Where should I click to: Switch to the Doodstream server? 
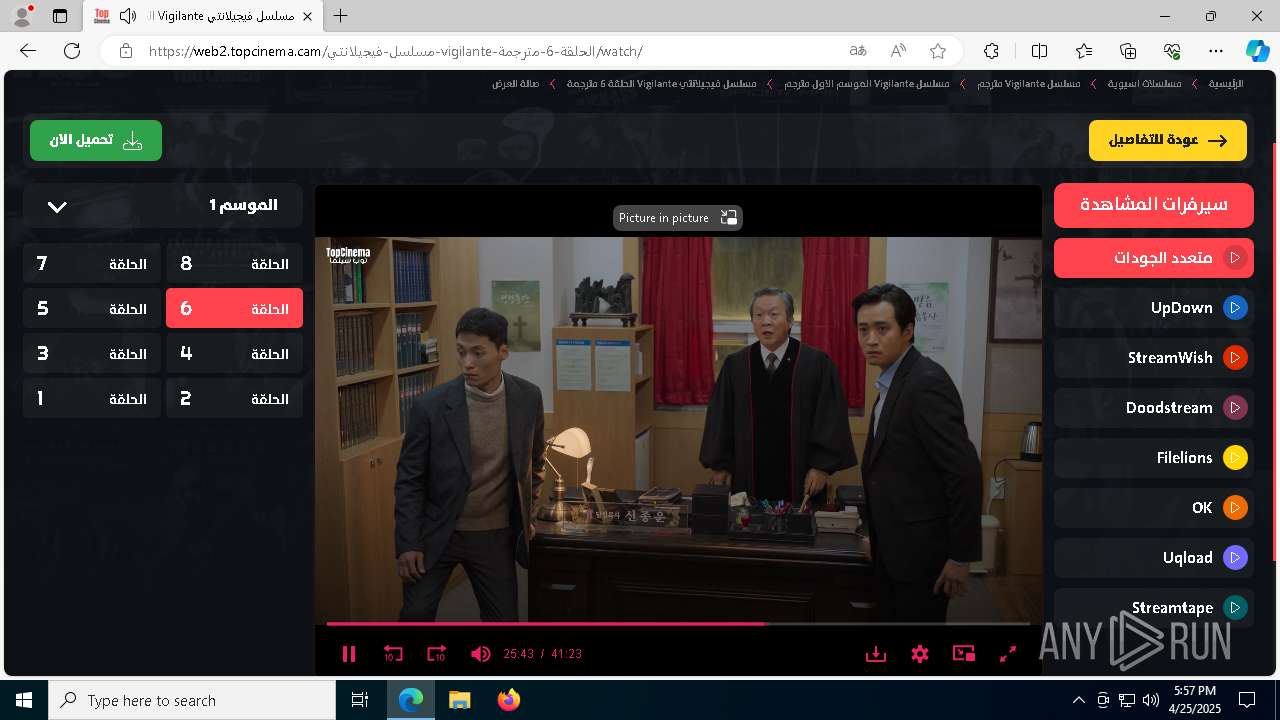pos(1154,408)
